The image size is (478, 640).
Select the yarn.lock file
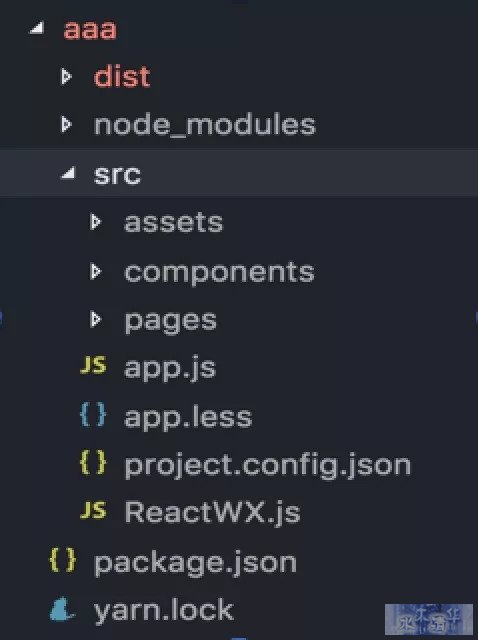[x=164, y=611]
